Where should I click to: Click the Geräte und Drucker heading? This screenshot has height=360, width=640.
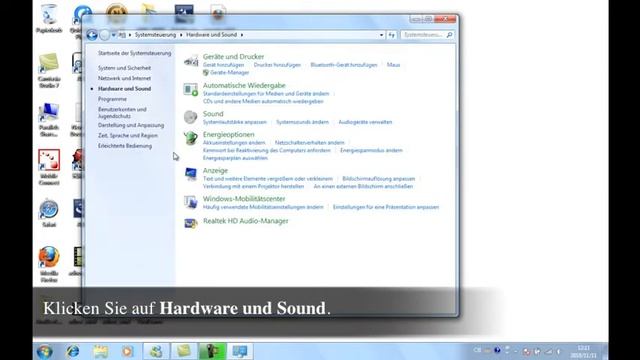tap(233, 57)
